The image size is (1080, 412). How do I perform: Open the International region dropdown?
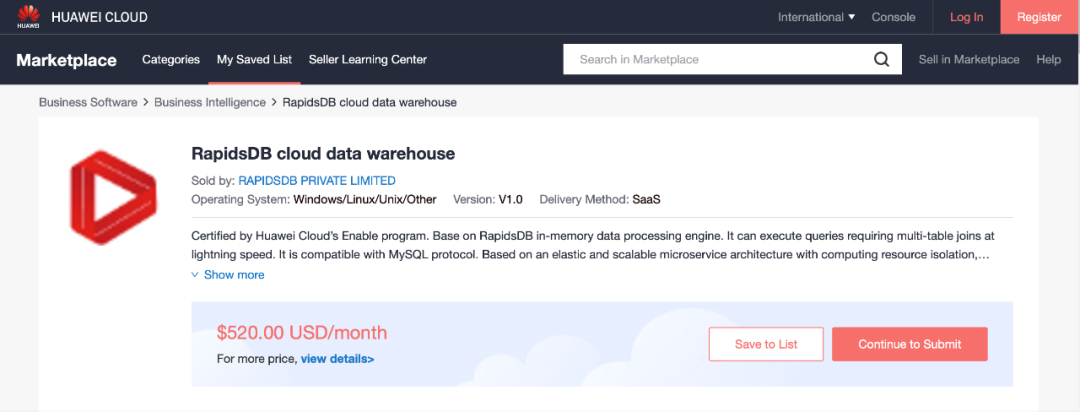[x=816, y=17]
